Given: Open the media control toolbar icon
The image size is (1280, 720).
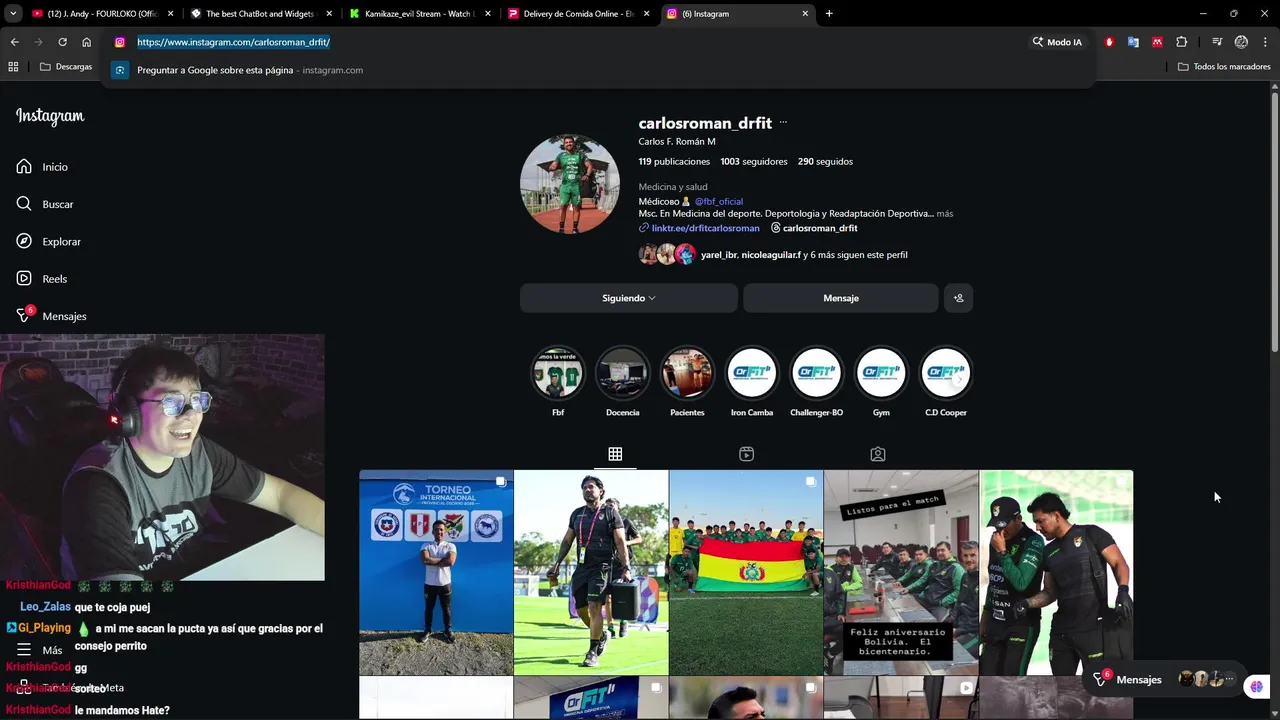Looking at the screenshot, I should 1217,42.
